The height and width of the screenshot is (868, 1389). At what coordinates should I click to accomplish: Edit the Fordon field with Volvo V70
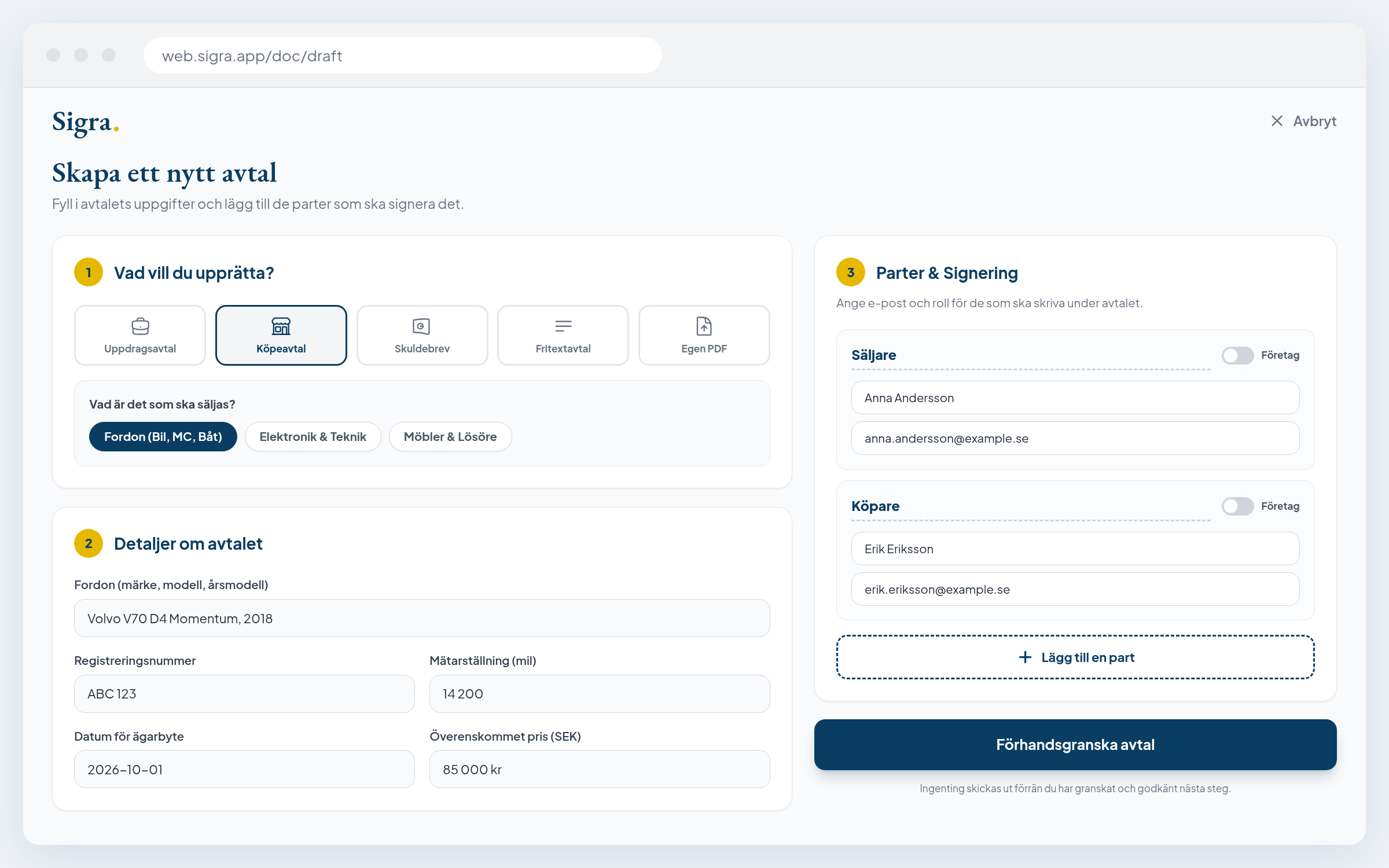[422, 618]
